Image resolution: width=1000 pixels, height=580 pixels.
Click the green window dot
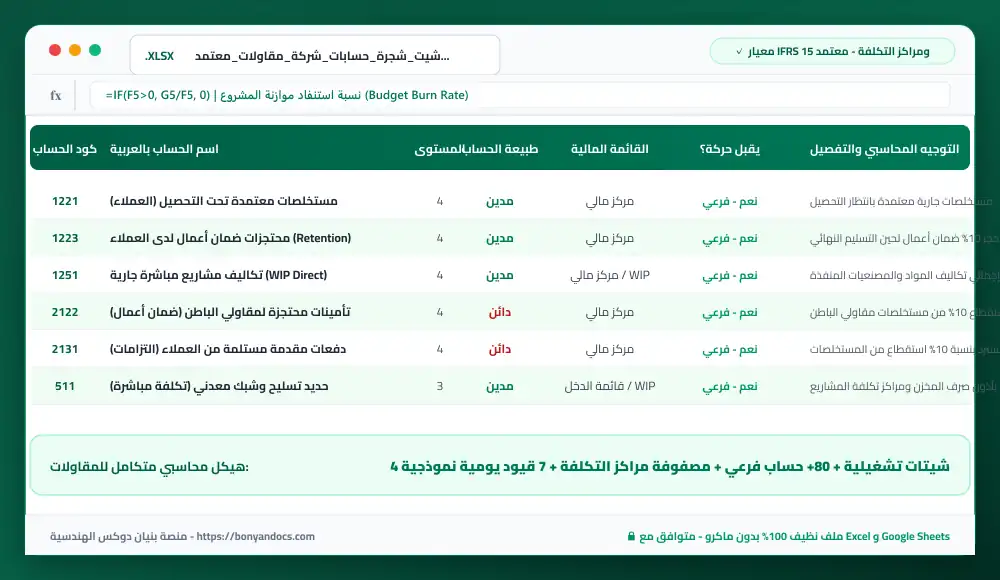click(x=95, y=50)
